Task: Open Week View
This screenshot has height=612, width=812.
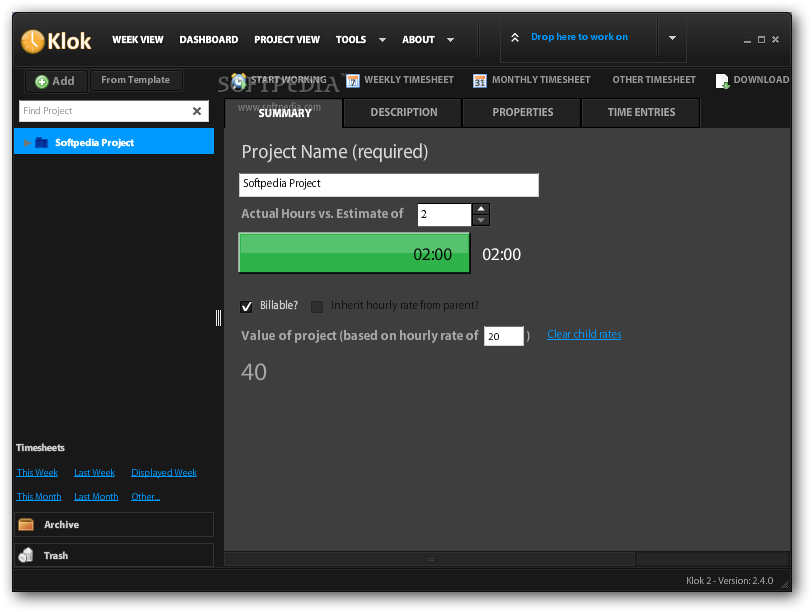Action: point(138,40)
